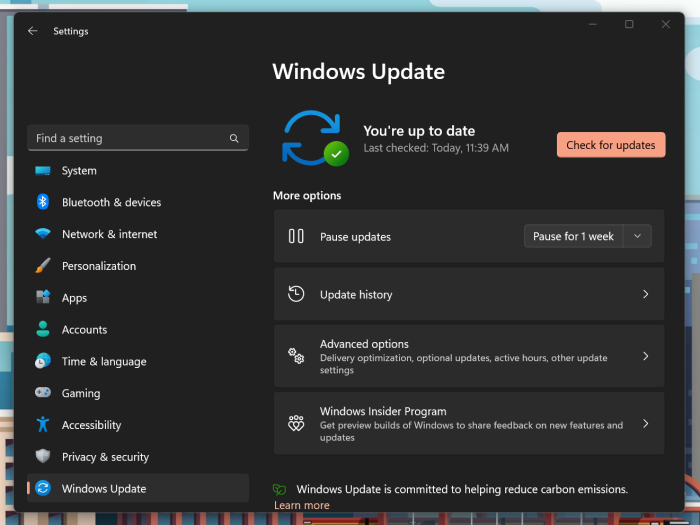The height and width of the screenshot is (525, 700).
Task: Click the green leaf carbon icon
Action: click(279, 490)
